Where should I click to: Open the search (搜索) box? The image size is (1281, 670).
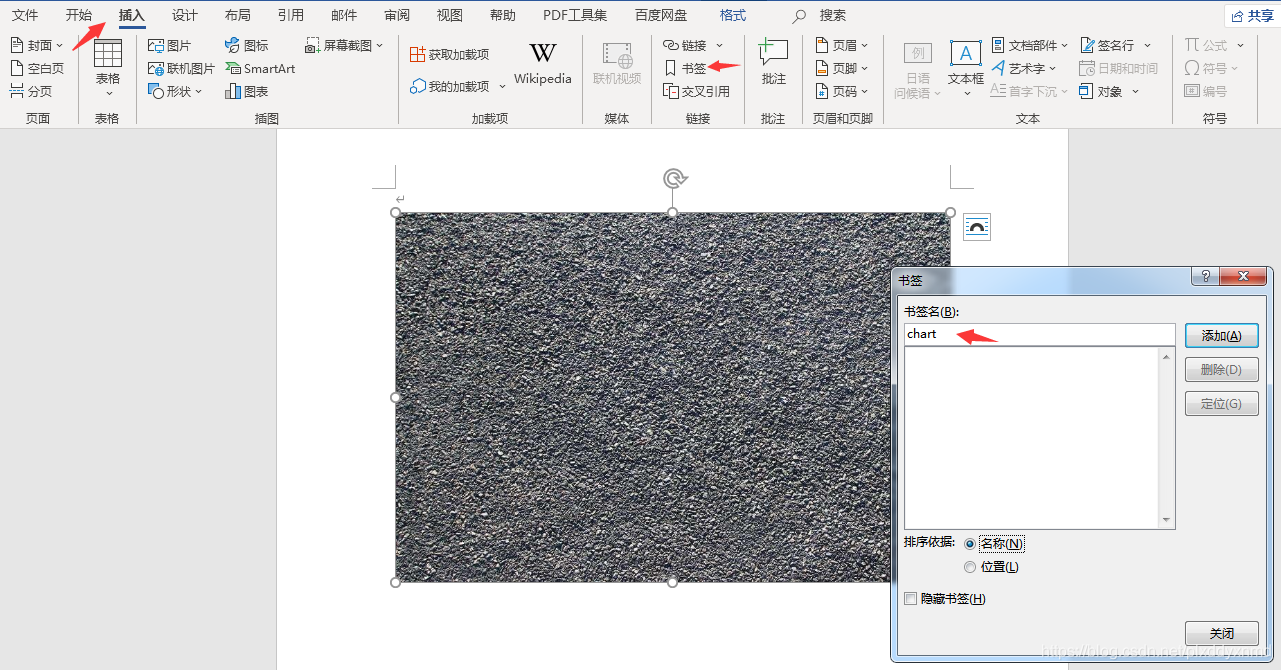[x=820, y=15]
